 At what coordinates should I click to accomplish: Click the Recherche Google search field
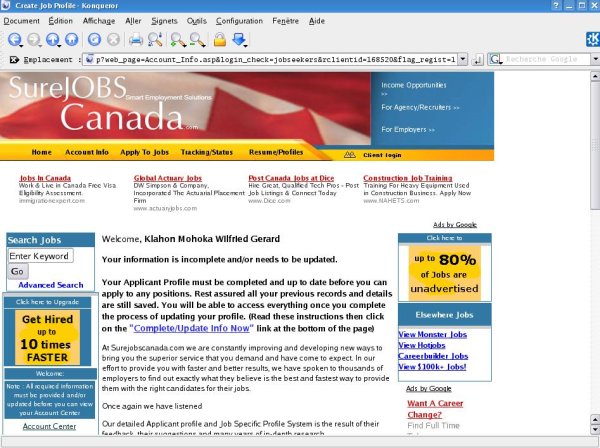[x=546, y=59]
